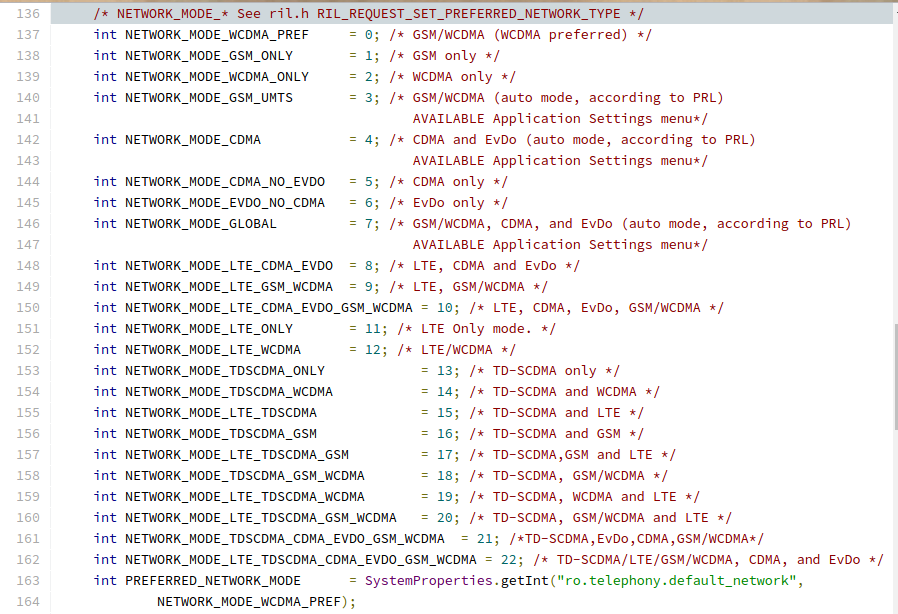Select the NETWORK_MODE_WCDMA_PREF identifier on line 137
Image resolution: width=898 pixels, height=614 pixels.
(x=216, y=35)
